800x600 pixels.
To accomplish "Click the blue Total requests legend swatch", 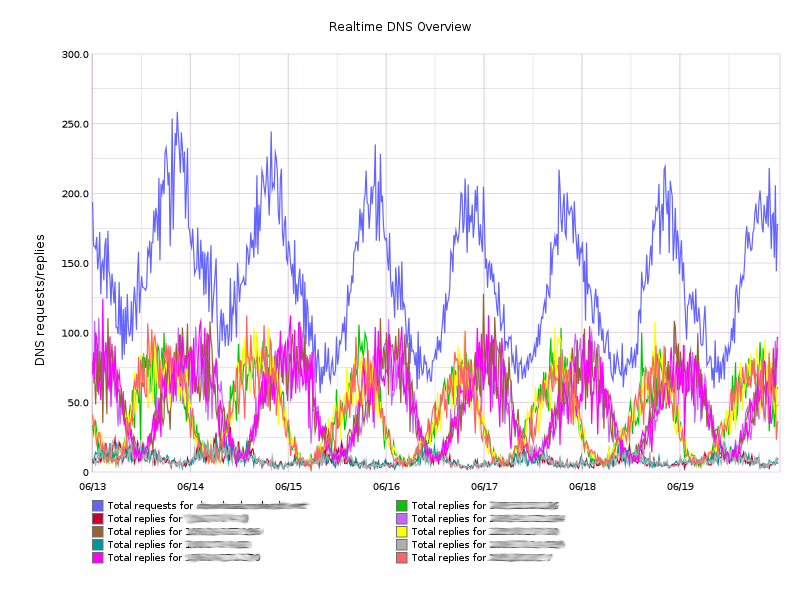I will coord(97,506).
